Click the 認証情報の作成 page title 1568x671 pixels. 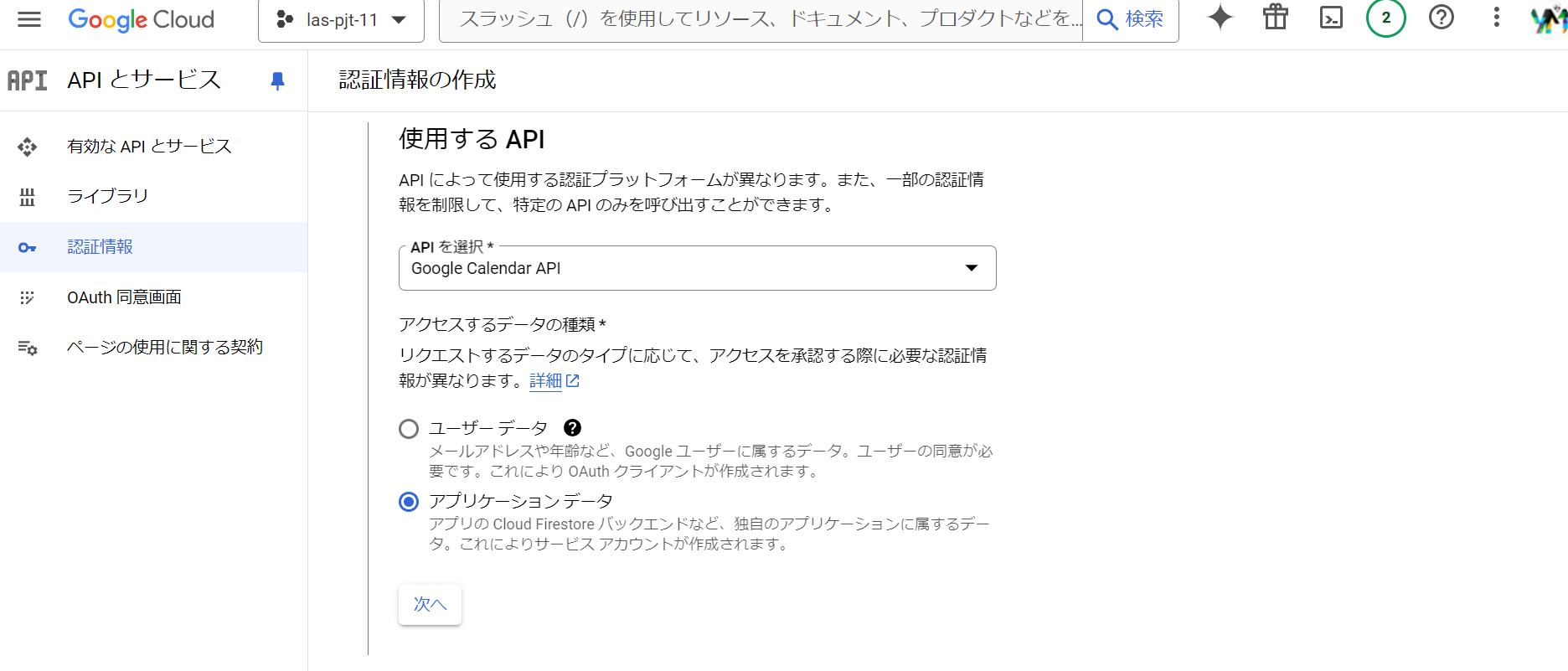click(x=417, y=80)
